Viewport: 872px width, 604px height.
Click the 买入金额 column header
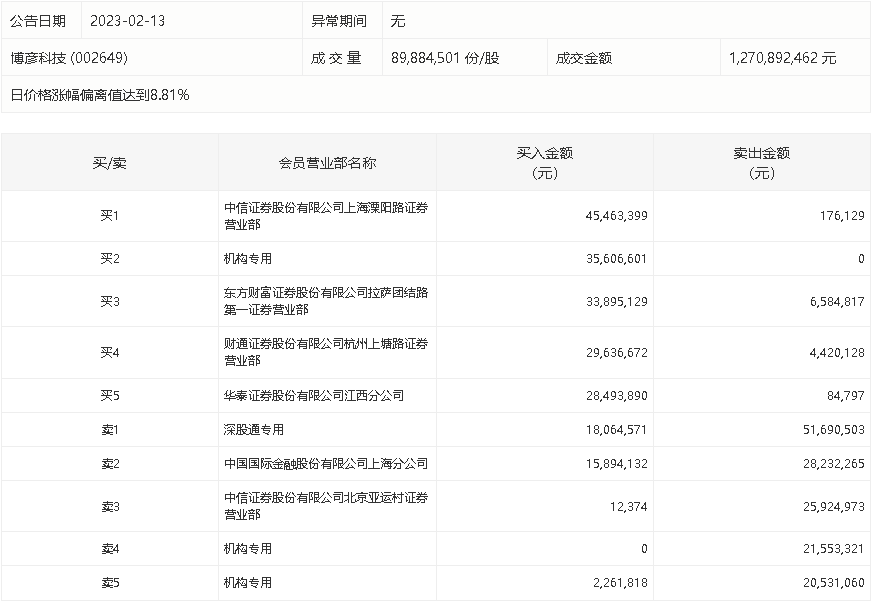[545, 163]
